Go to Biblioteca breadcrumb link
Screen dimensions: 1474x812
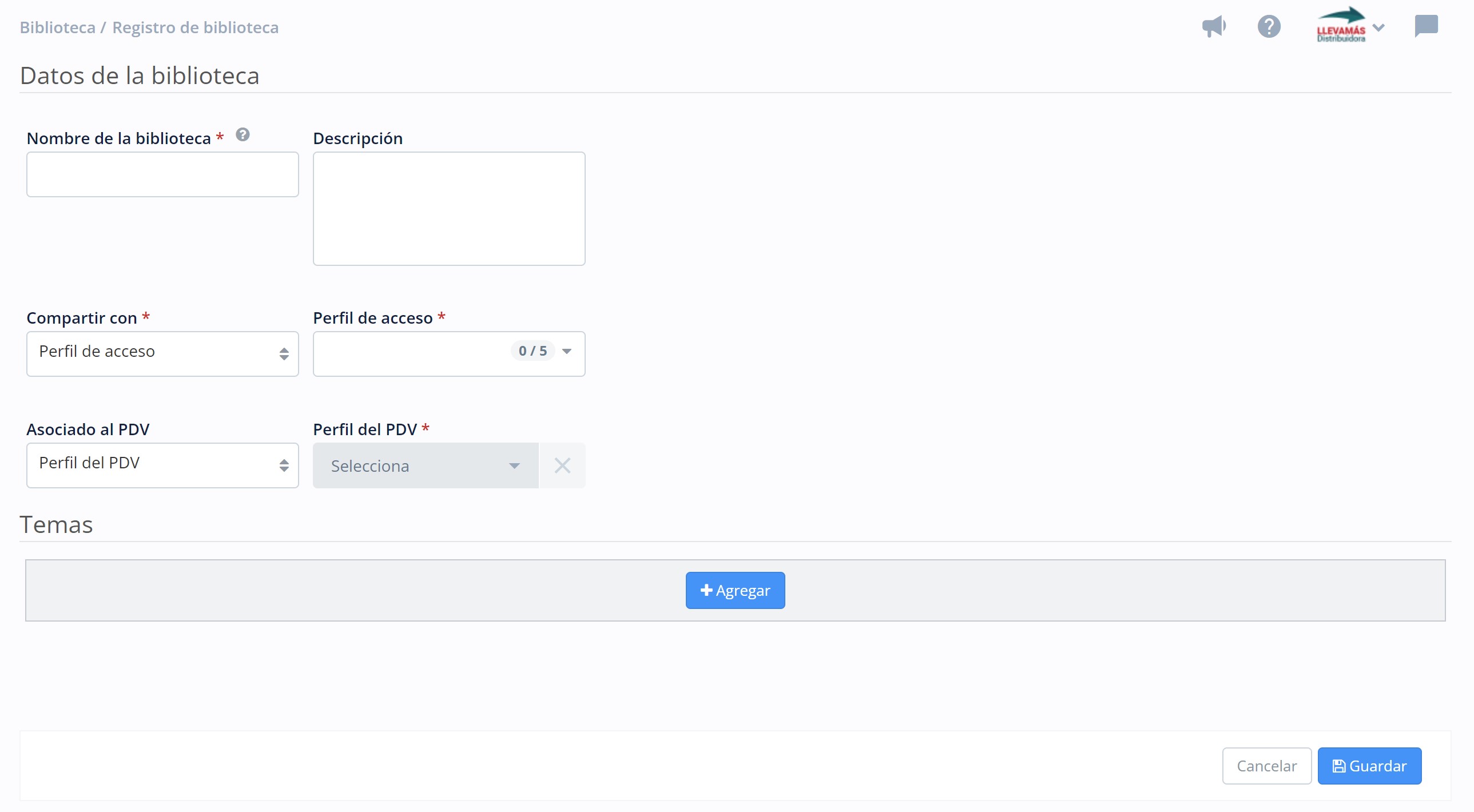57,27
